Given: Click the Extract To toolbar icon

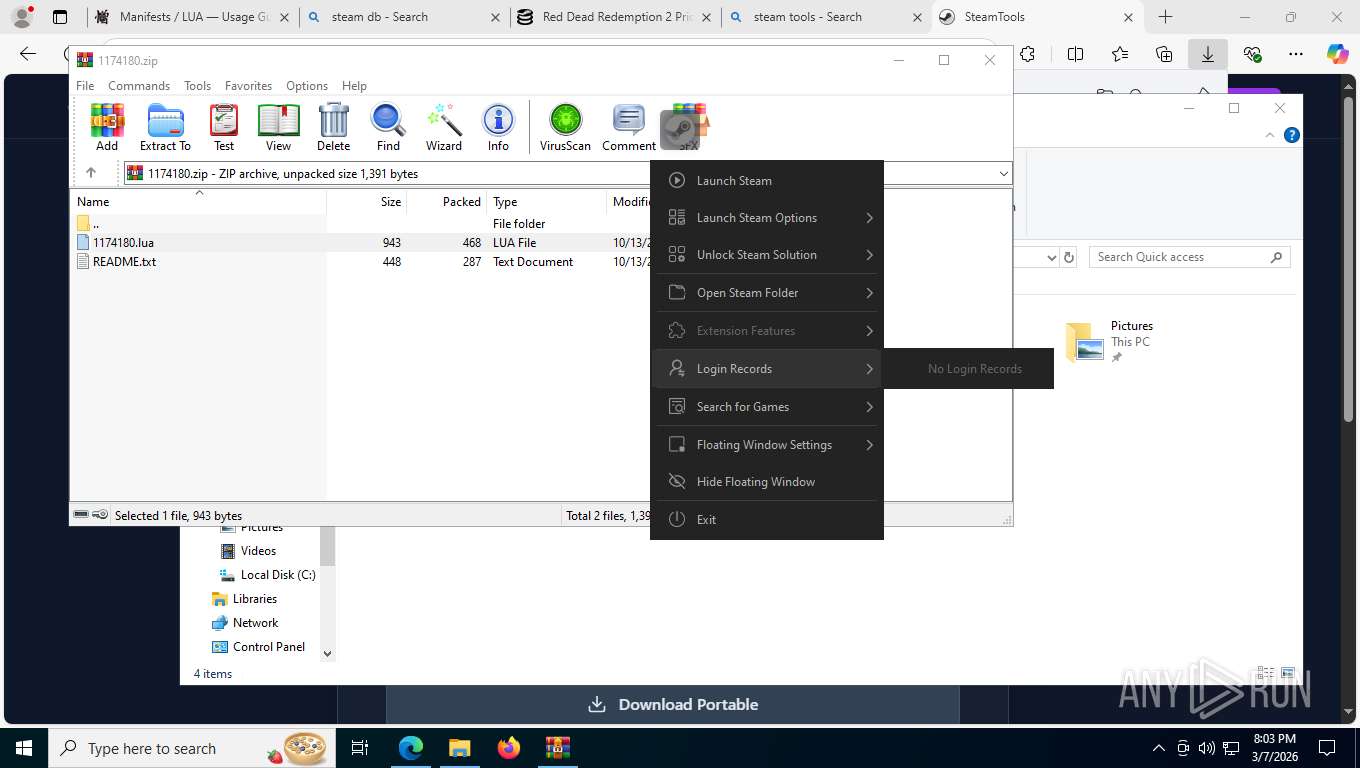Looking at the screenshot, I should (165, 127).
